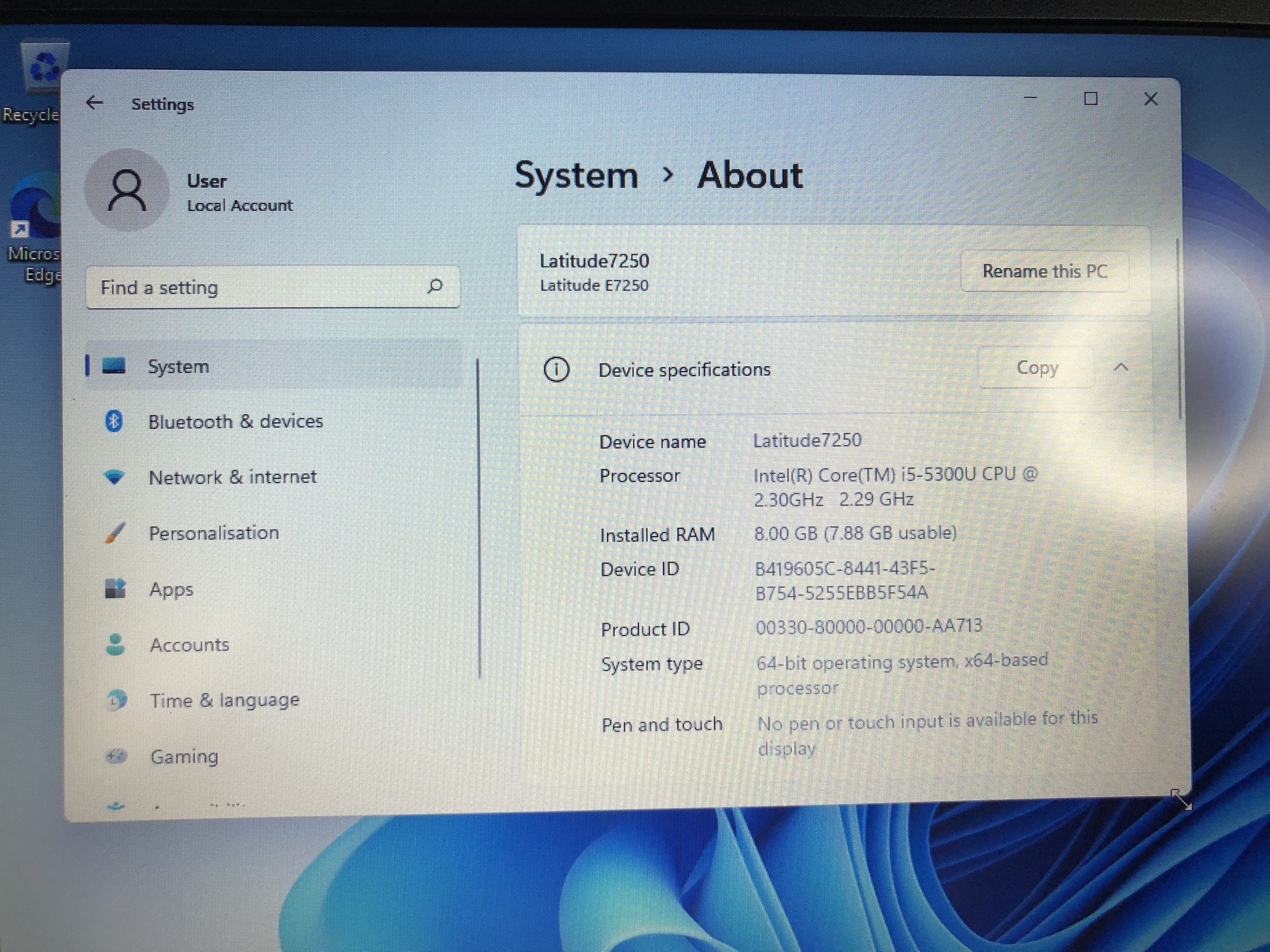
Task: Click the user profile avatar icon
Action: [127, 190]
